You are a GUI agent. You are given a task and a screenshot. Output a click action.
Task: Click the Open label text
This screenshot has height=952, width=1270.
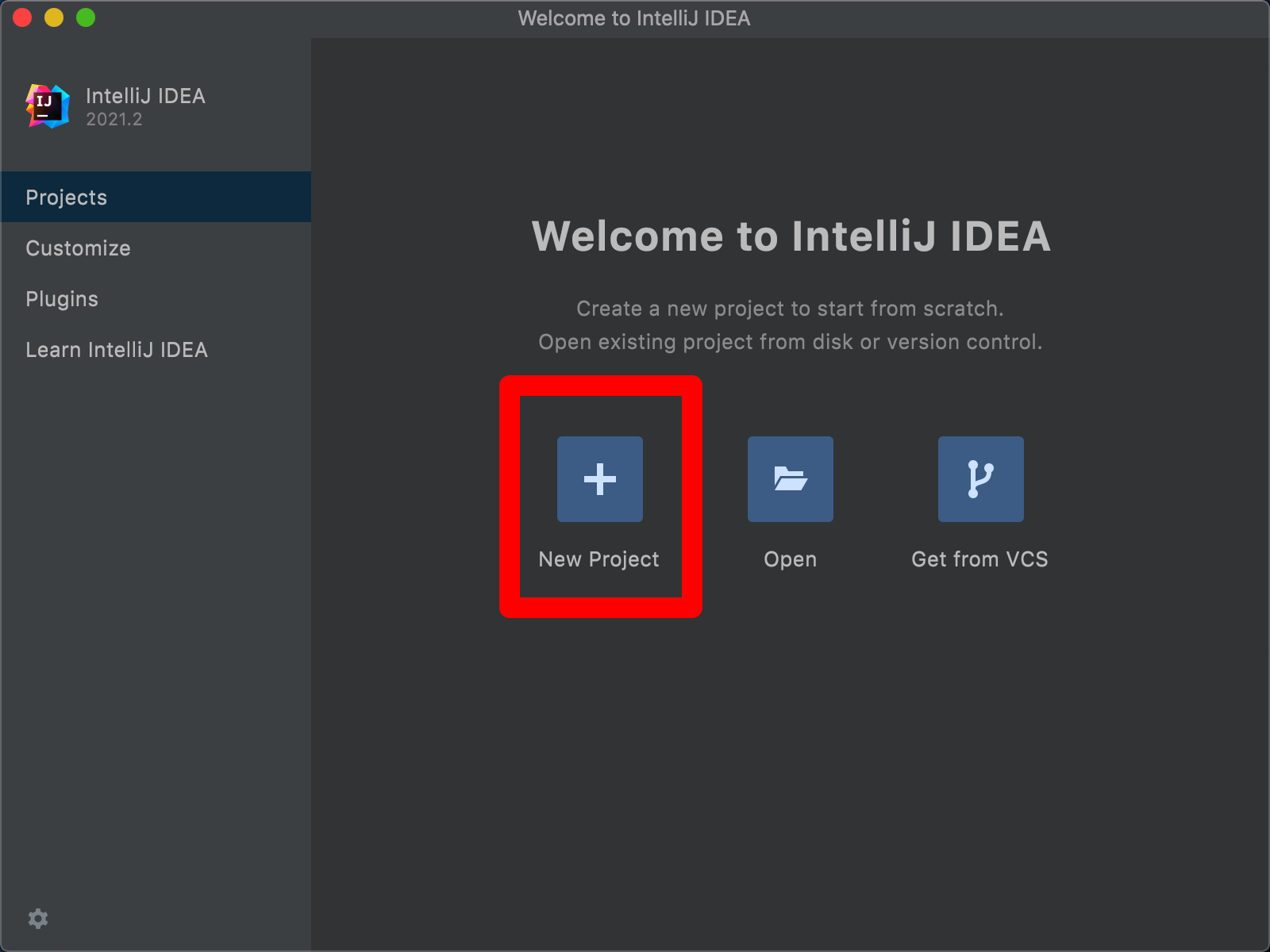791,559
